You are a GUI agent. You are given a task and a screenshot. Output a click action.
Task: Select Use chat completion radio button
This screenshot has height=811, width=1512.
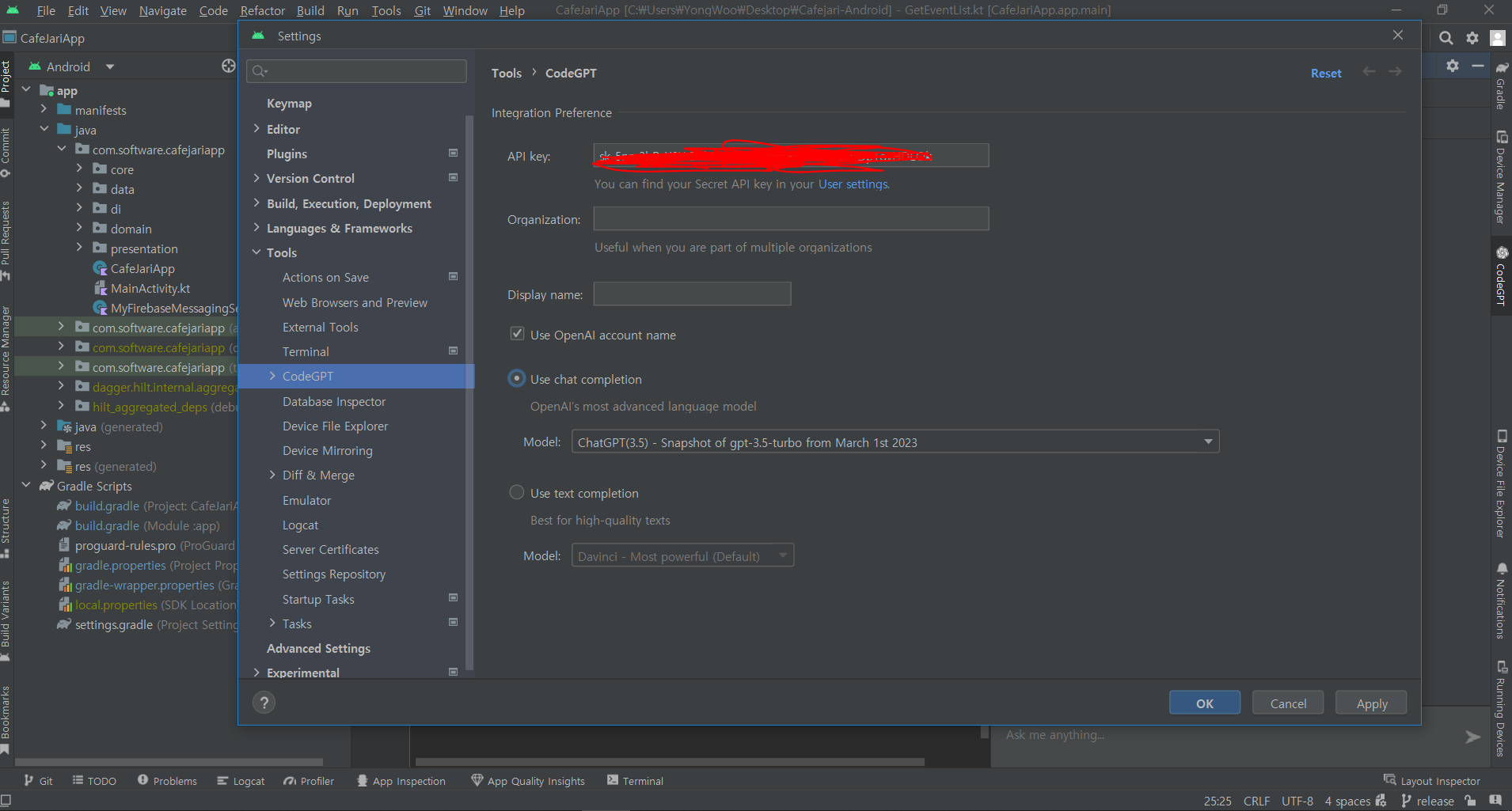(517, 379)
